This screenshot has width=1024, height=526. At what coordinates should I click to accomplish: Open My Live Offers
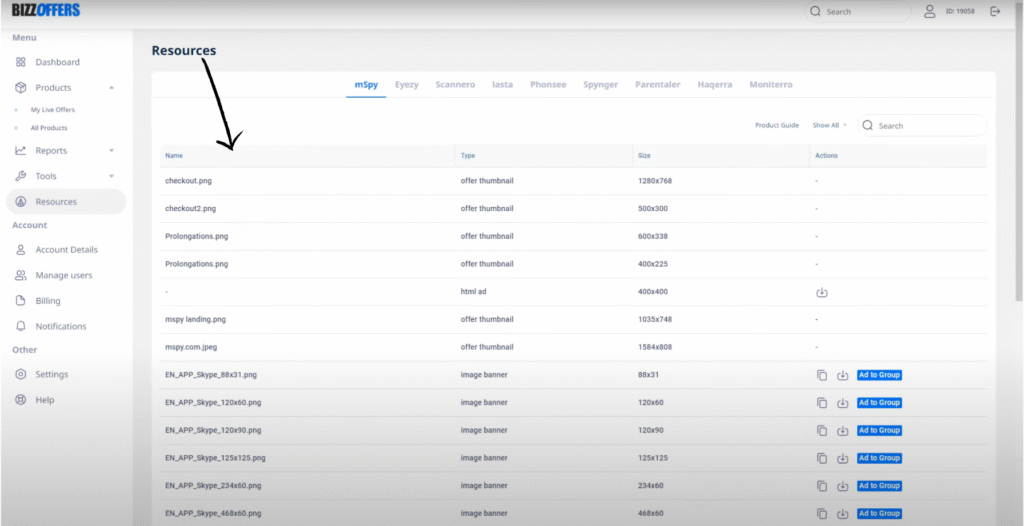52,110
